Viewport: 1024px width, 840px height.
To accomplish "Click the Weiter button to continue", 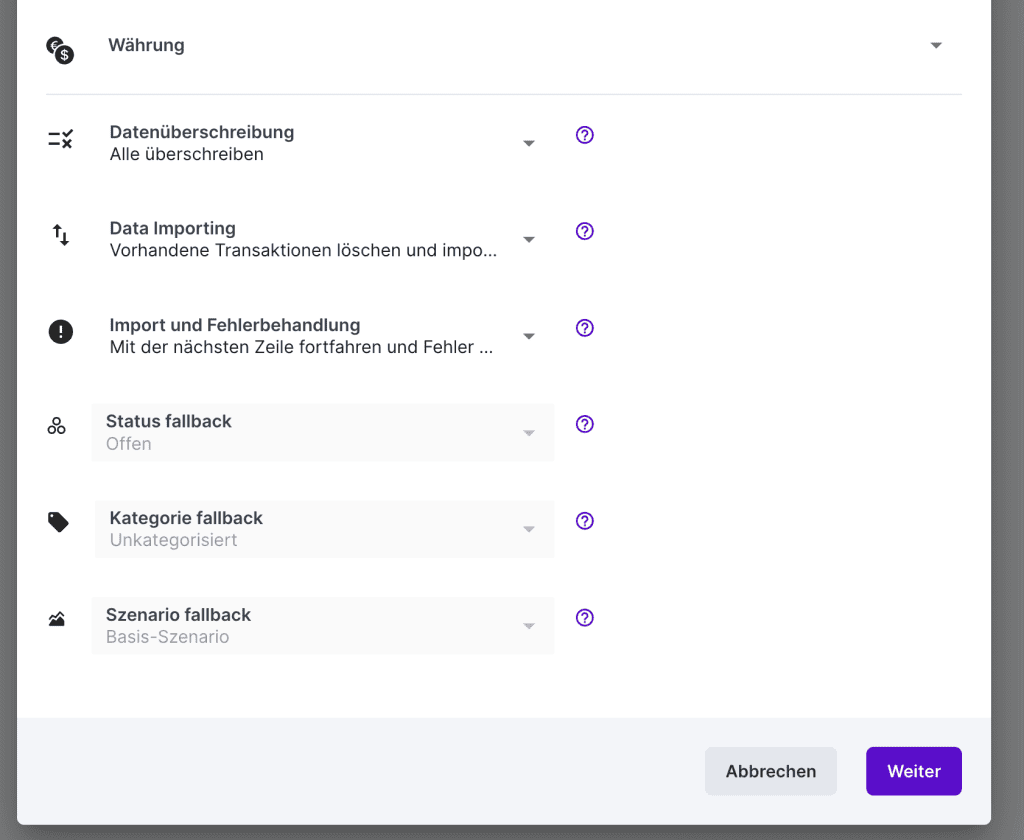I will point(913,771).
